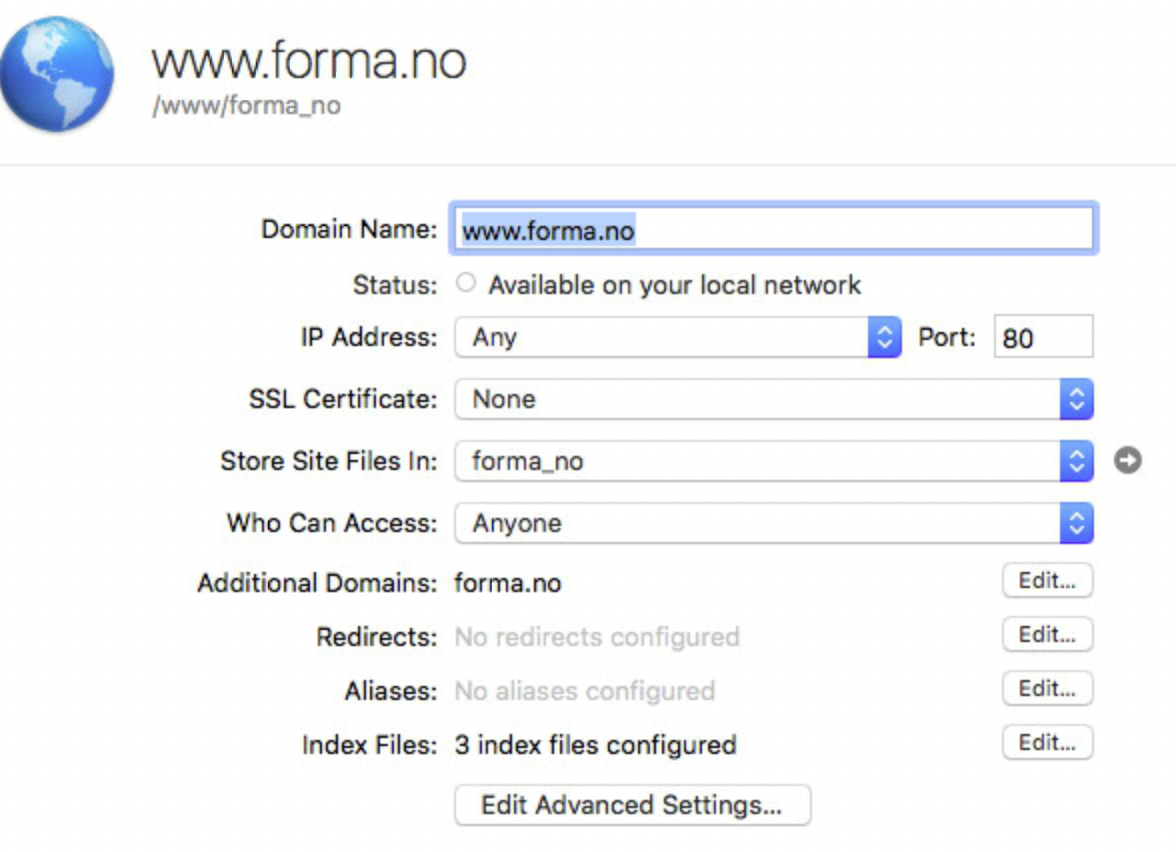Open site files folder arrow icon
Viewport: 1176px width, 852px height.
[1128, 460]
